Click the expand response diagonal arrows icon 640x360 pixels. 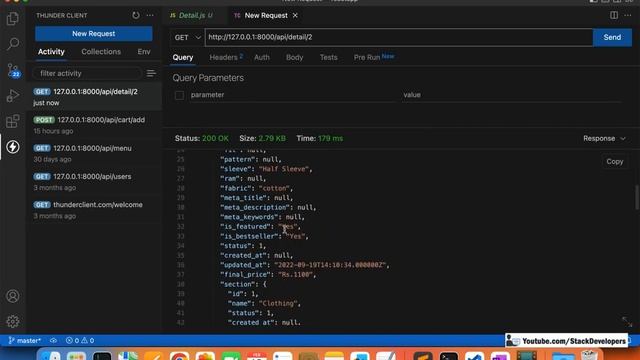point(627,322)
